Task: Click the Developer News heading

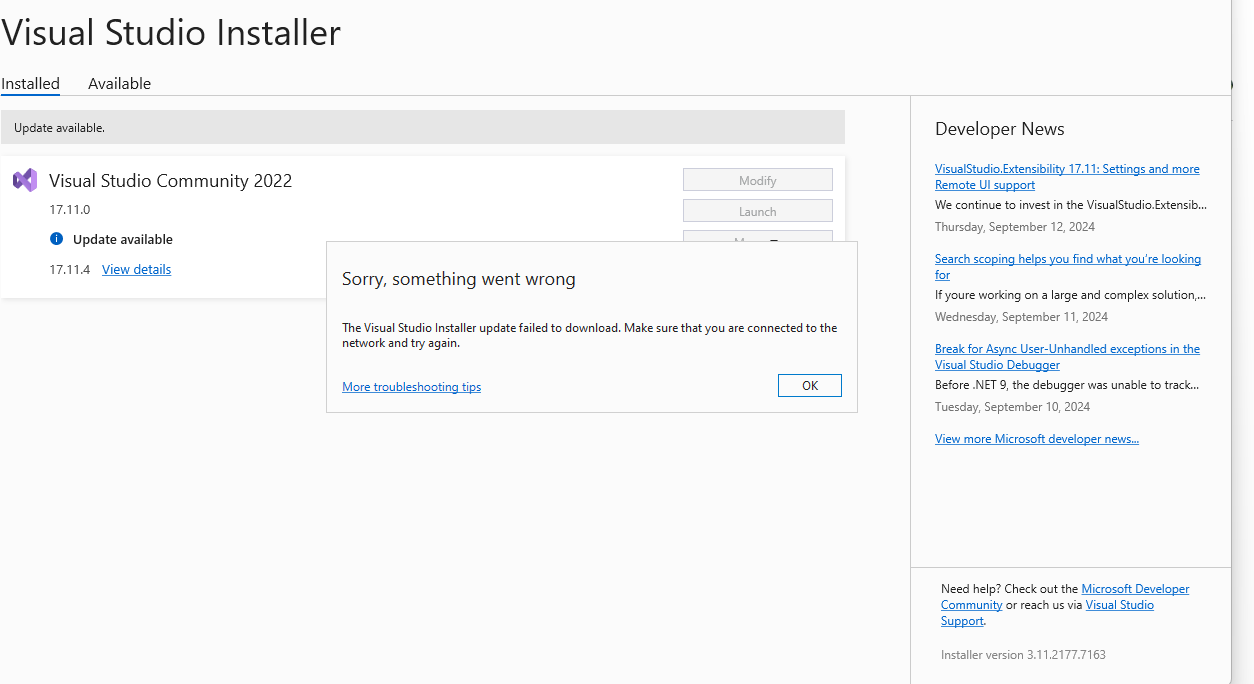Action: coord(1000,129)
